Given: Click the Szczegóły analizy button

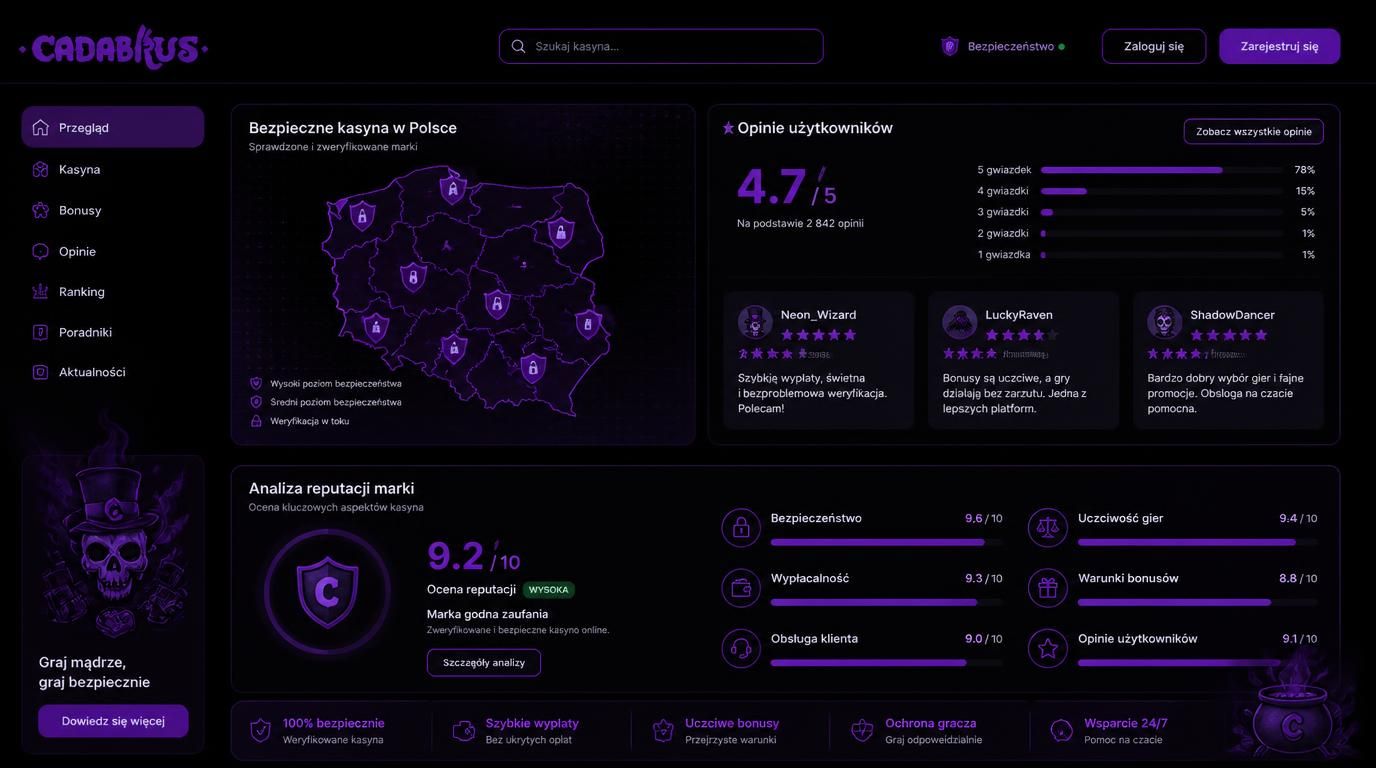Looking at the screenshot, I should click(x=484, y=662).
